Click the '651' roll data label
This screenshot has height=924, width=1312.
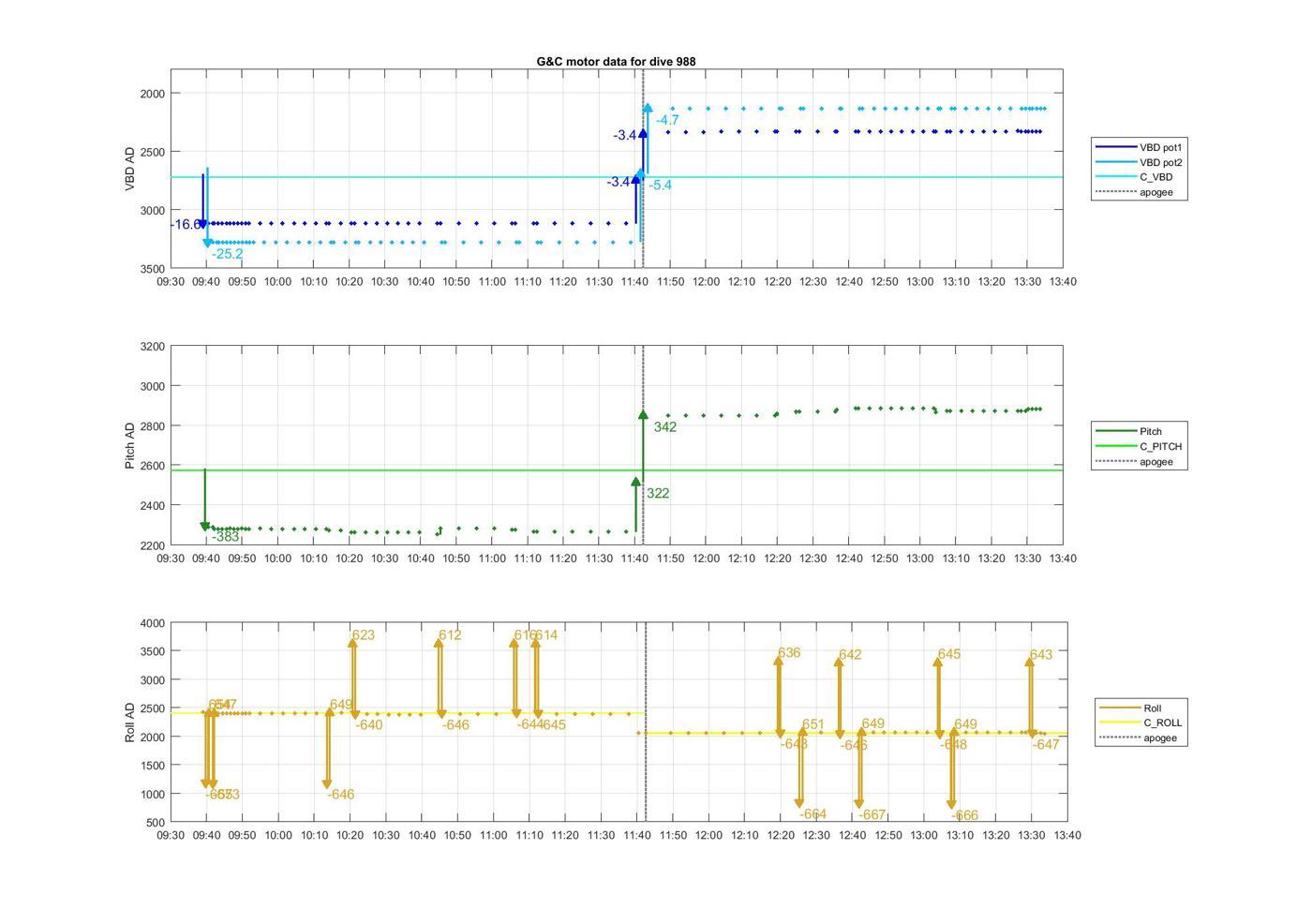pyautogui.click(x=813, y=725)
